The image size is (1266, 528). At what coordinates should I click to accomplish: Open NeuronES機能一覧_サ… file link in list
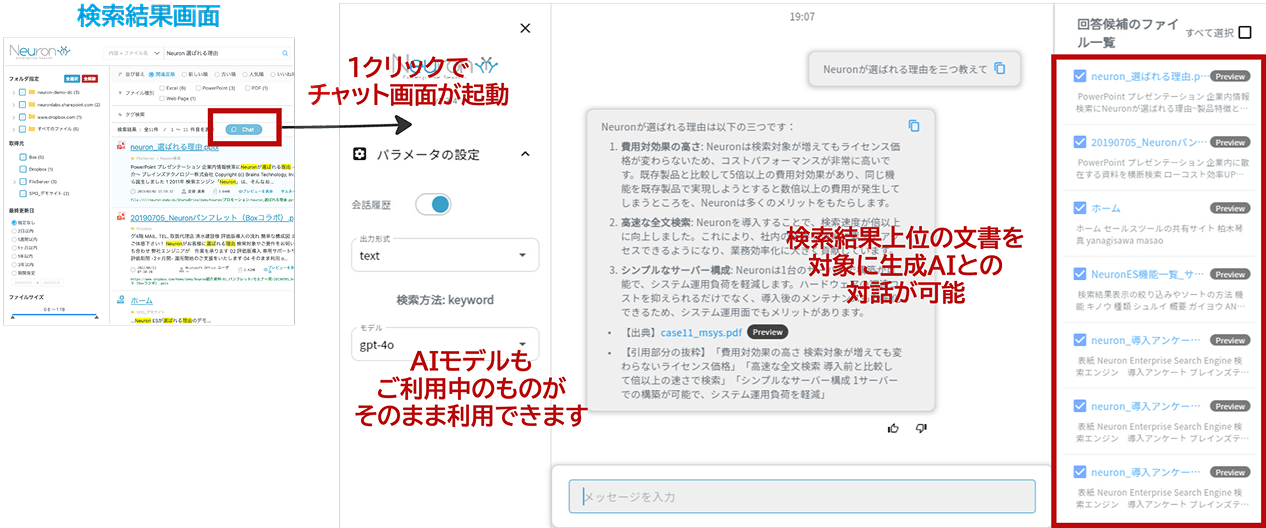pos(1148,274)
